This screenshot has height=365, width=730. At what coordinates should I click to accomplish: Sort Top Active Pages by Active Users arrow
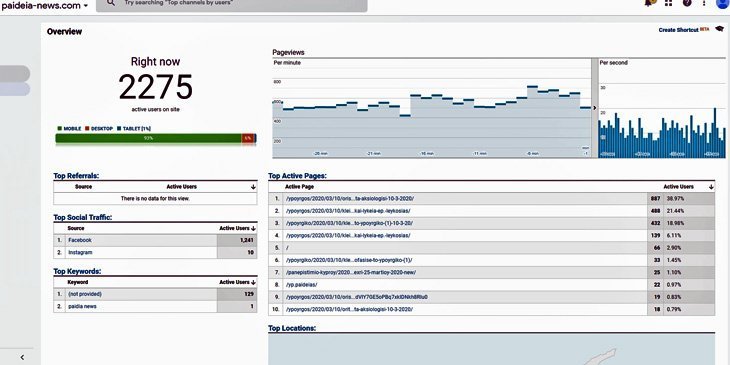click(711, 187)
